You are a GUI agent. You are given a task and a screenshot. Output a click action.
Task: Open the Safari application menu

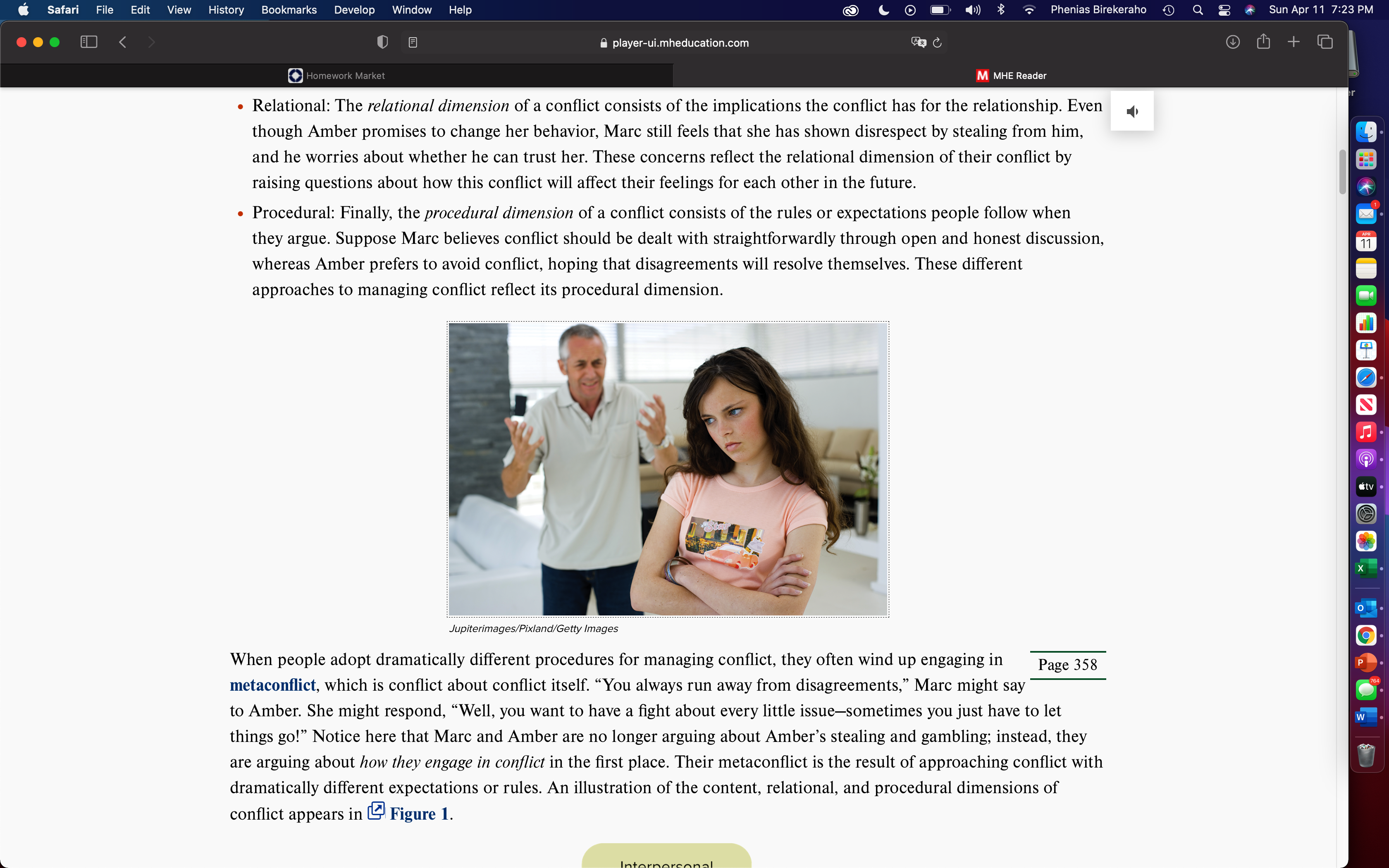pyautogui.click(x=63, y=10)
